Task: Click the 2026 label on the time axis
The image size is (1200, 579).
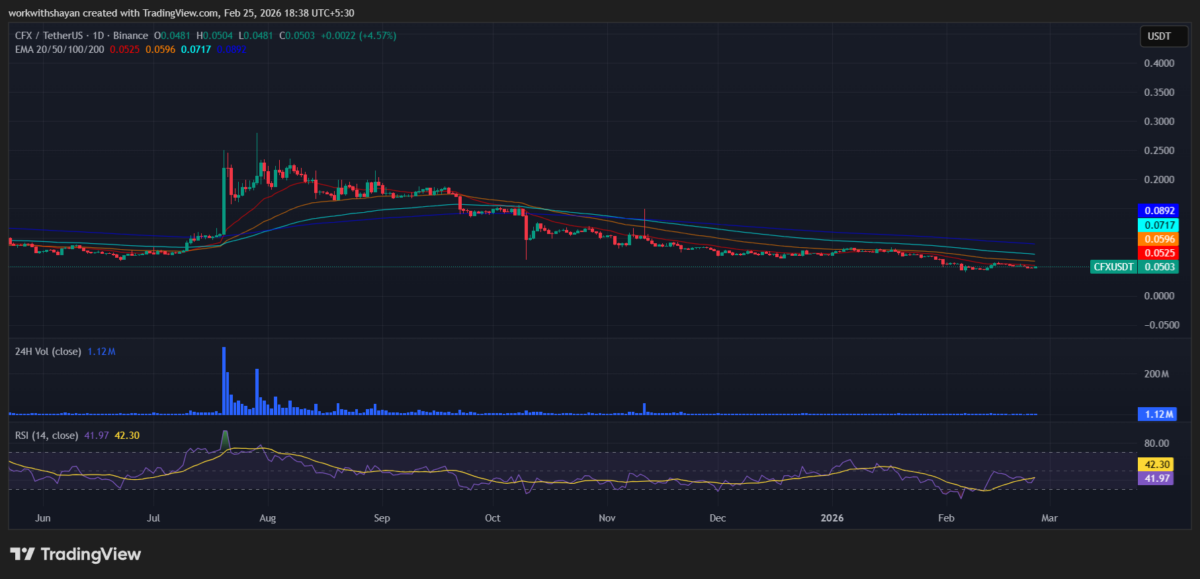Action: click(x=832, y=518)
